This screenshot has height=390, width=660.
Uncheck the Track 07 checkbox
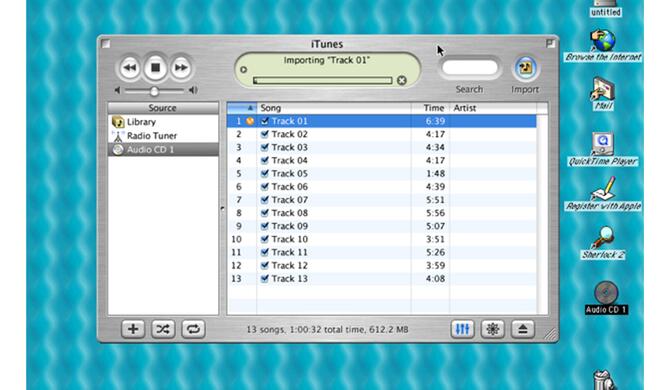[264, 200]
